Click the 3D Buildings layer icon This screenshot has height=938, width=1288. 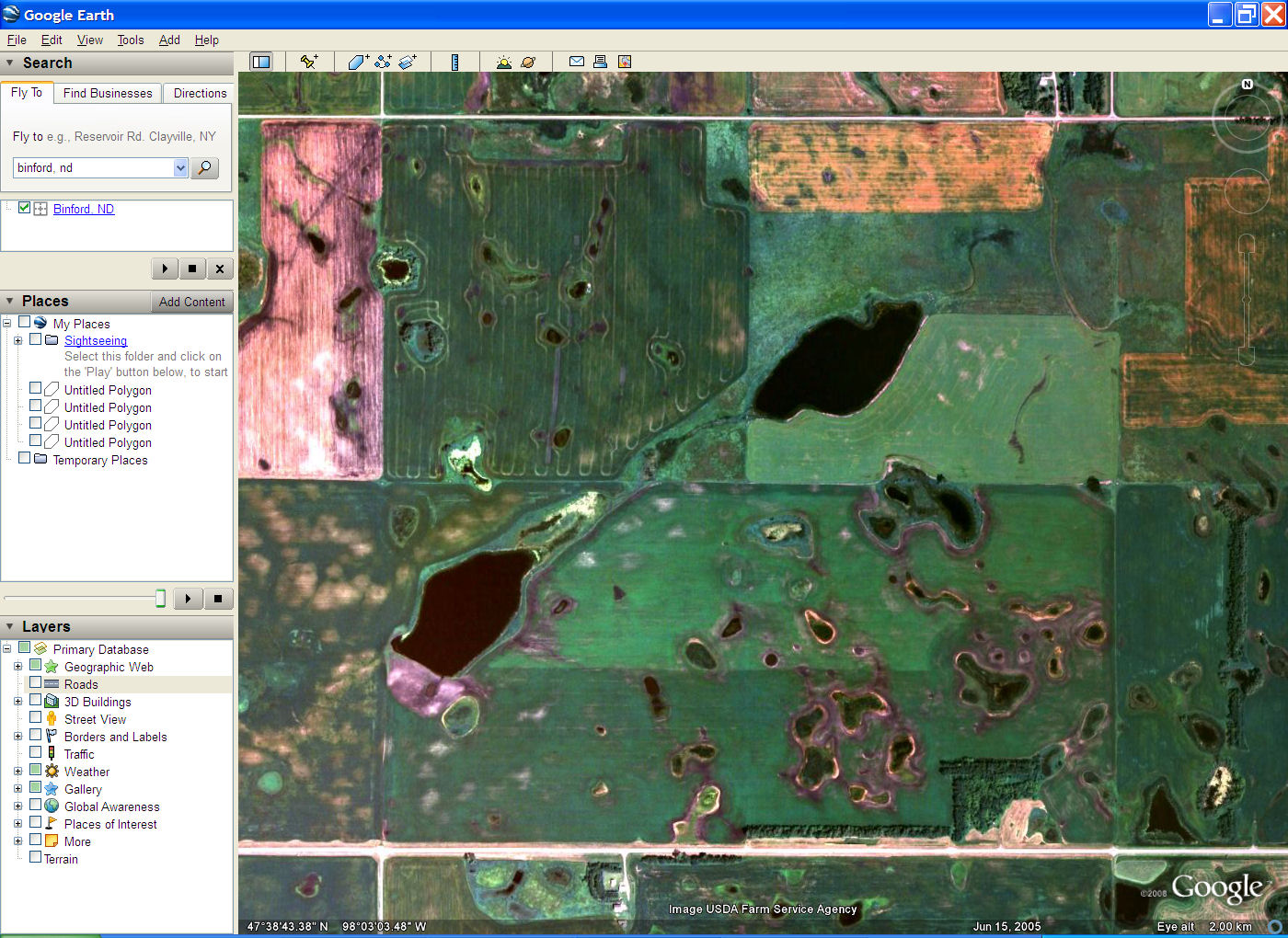click(52, 702)
